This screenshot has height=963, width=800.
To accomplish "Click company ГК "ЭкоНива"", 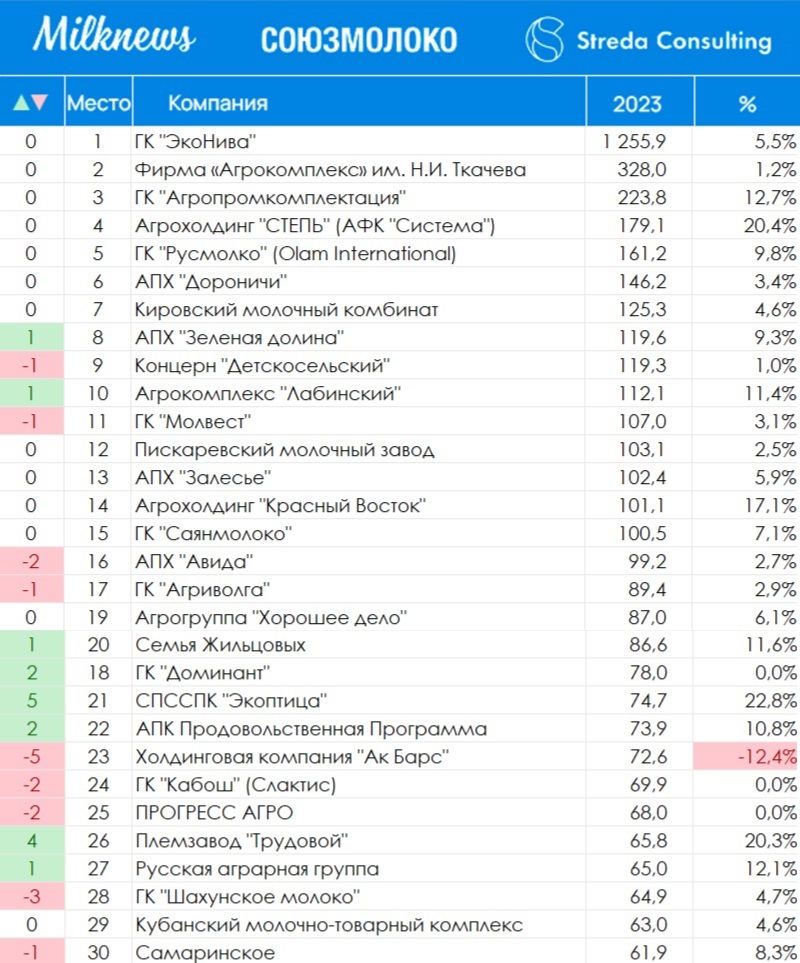I will (x=195, y=141).
